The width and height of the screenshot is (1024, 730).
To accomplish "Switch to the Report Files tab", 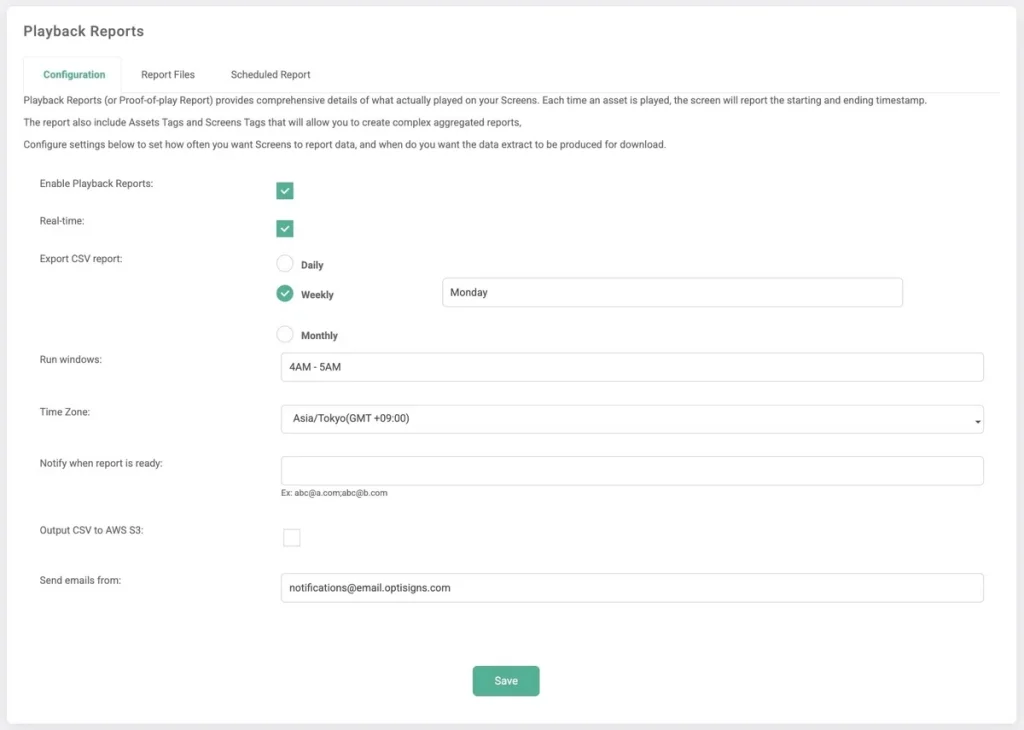I will [x=167, y=75].
